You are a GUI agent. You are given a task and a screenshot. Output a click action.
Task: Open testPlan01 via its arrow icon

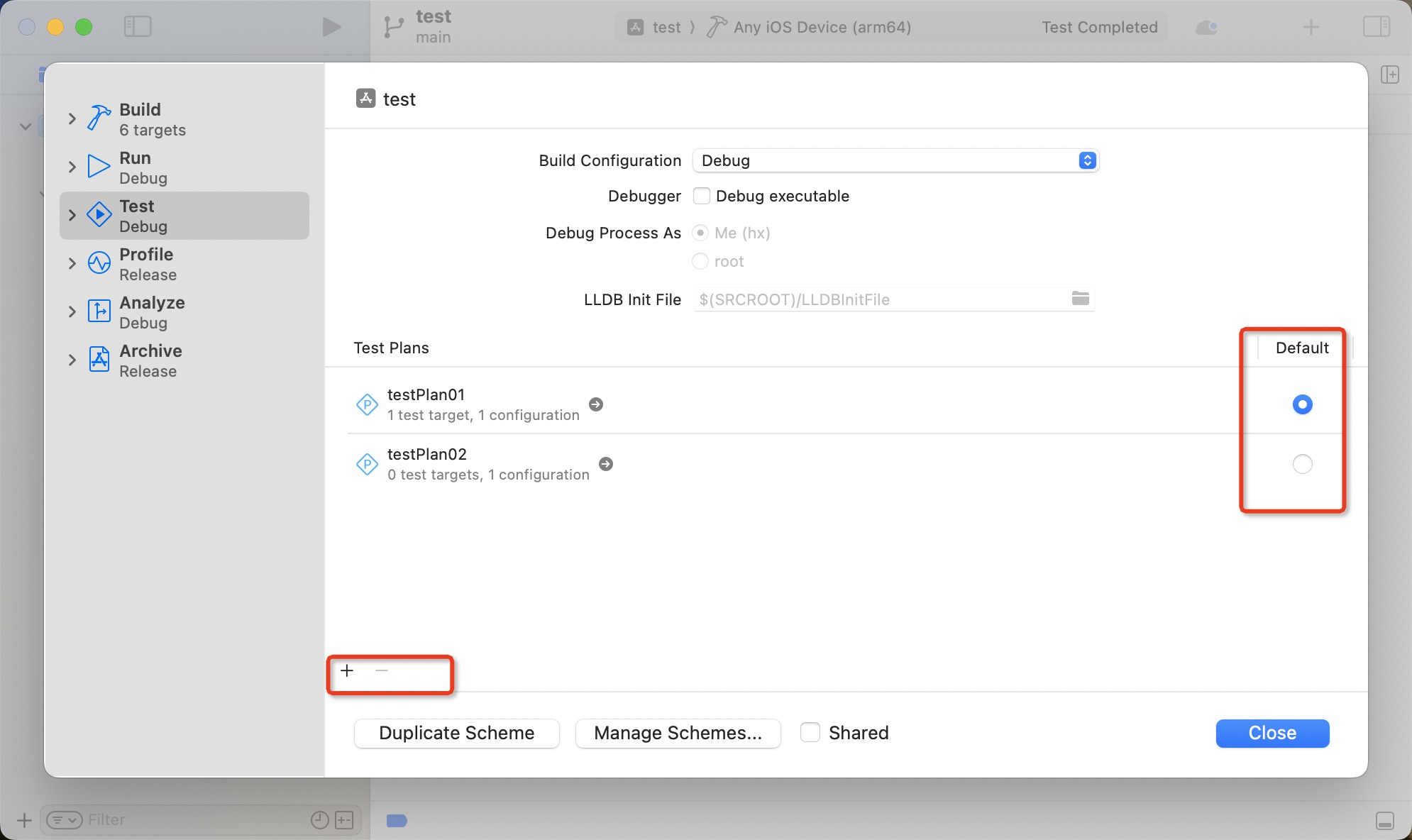[596, 404]
